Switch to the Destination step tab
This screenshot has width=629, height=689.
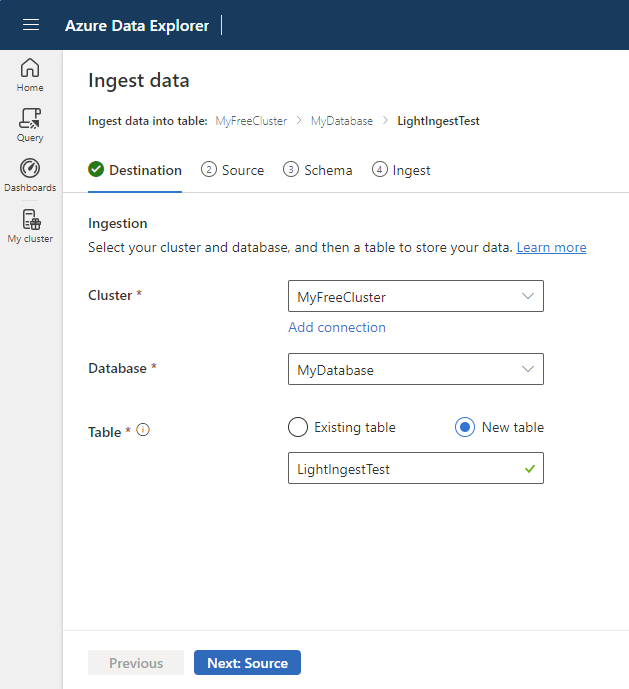[x=135, y=170]
